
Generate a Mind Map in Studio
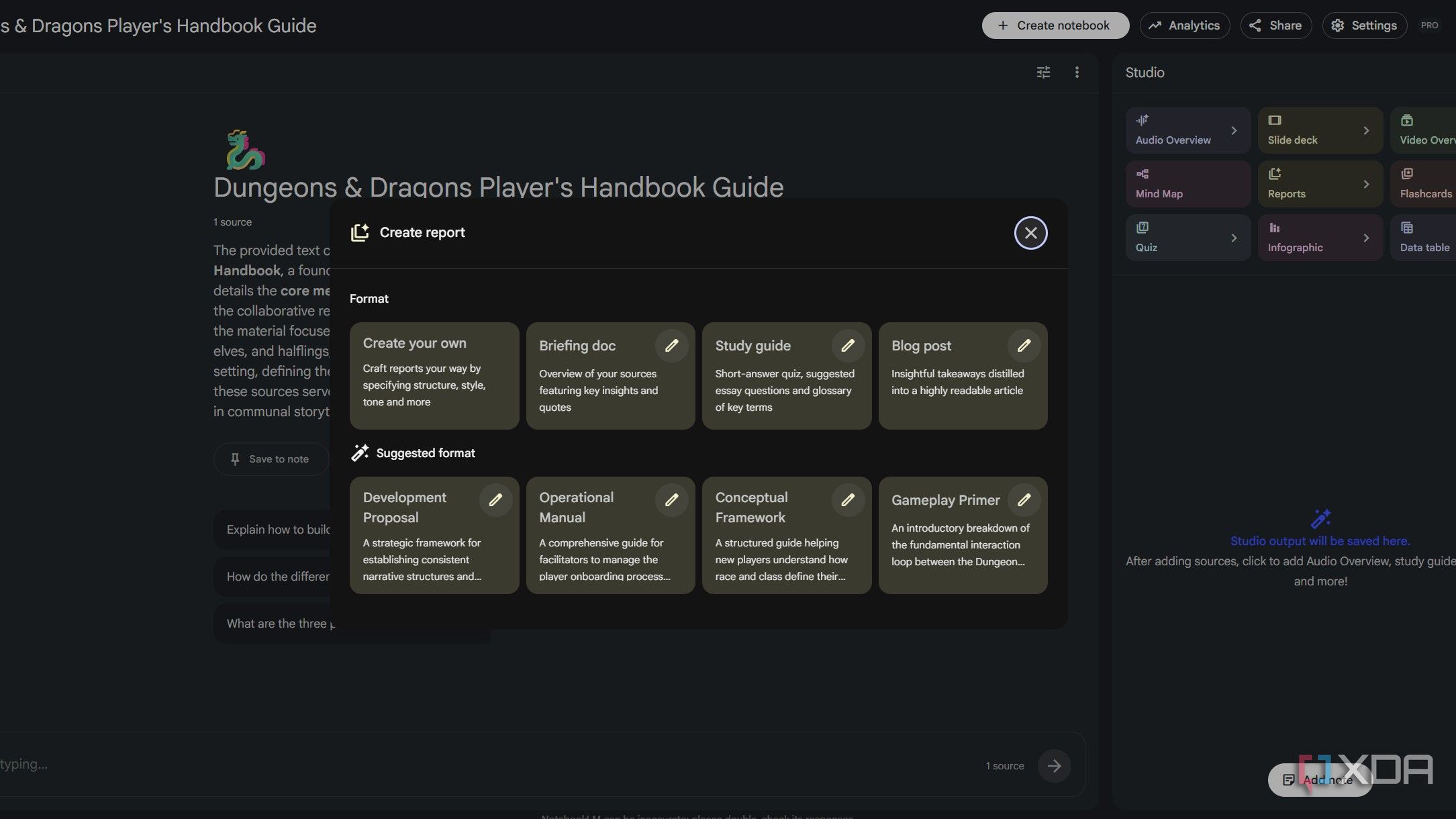coord(1187,184)
